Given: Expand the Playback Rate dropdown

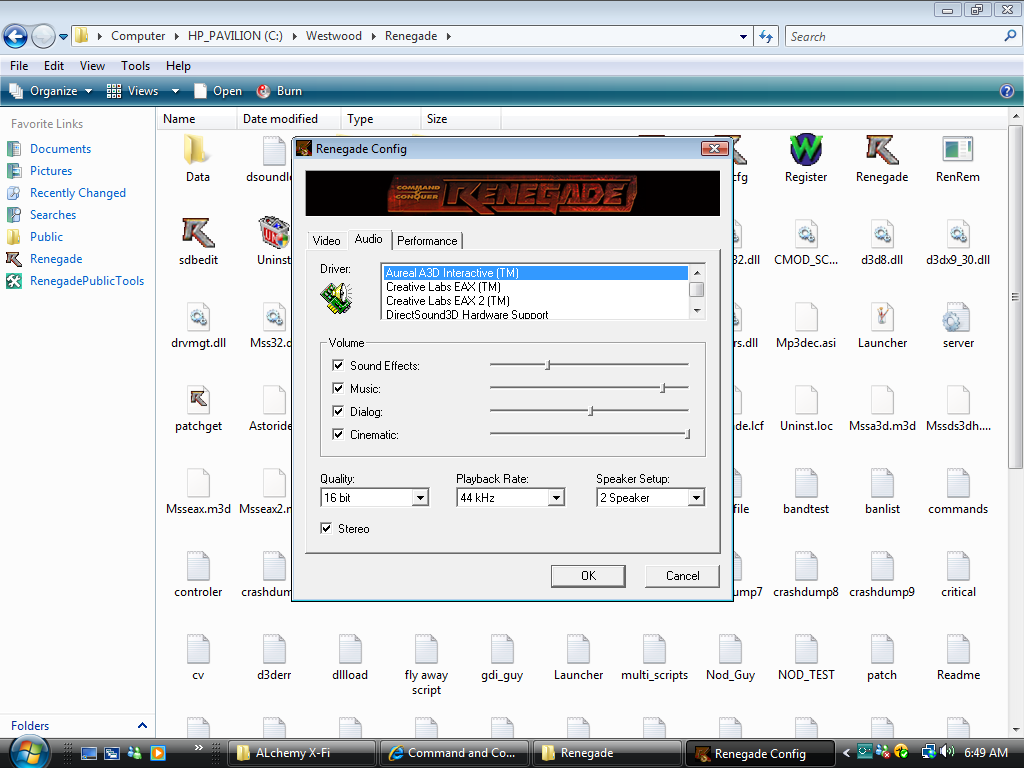Looking at the screenshot, I should [556, 498].
